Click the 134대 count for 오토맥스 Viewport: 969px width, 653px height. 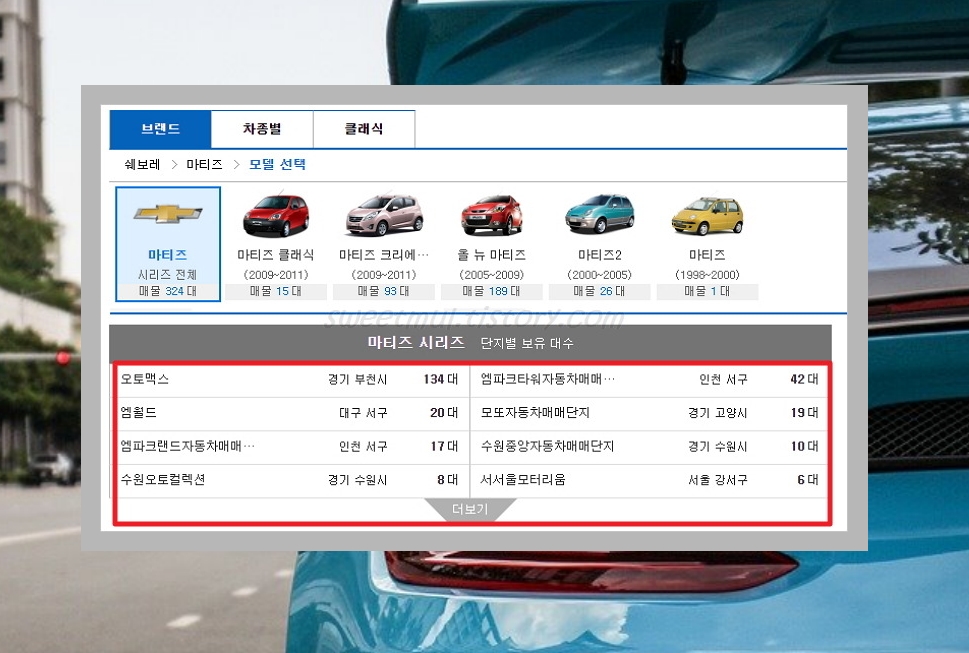pos(441,379)
